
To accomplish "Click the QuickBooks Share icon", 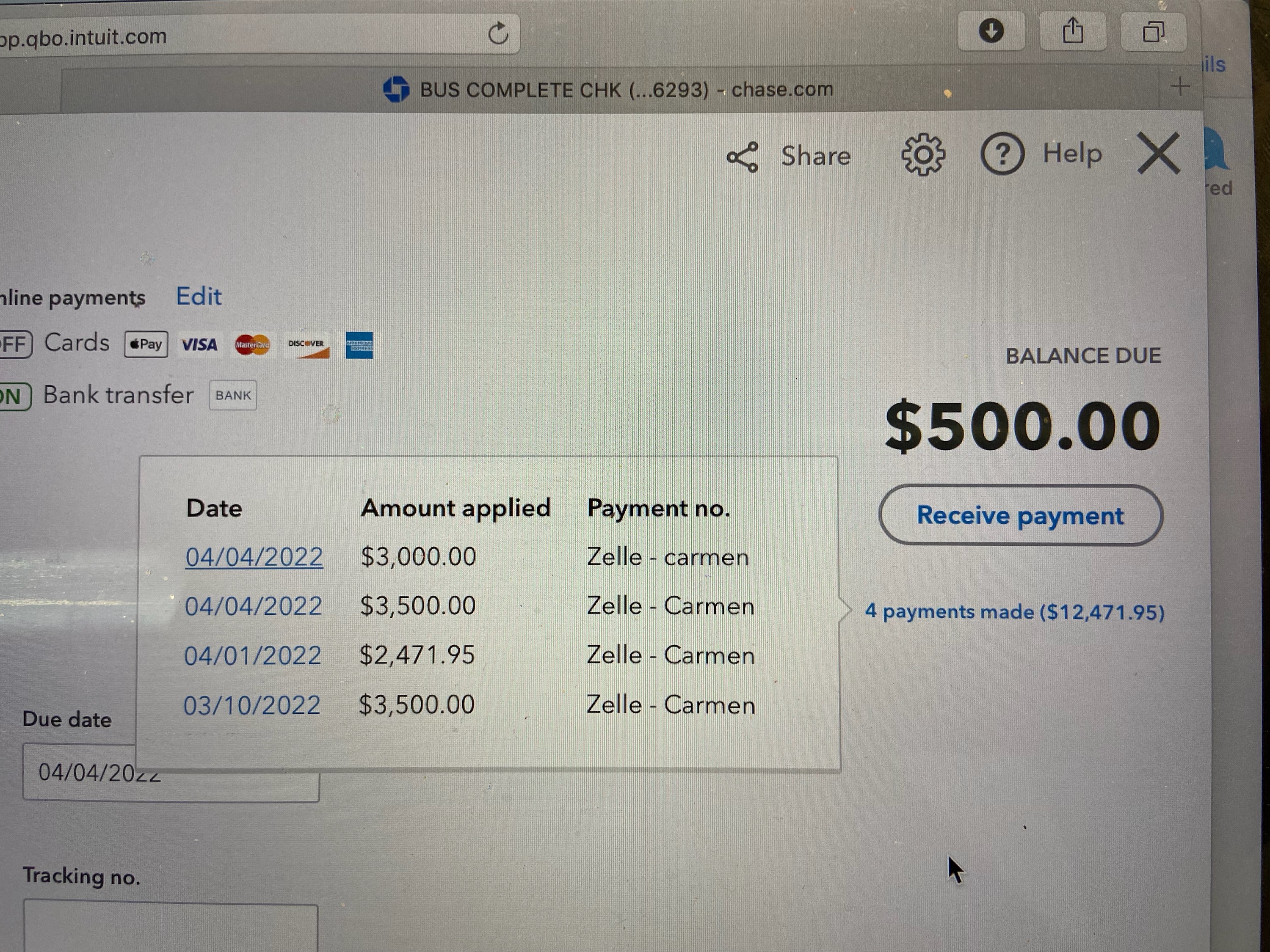I will [743, 157].
